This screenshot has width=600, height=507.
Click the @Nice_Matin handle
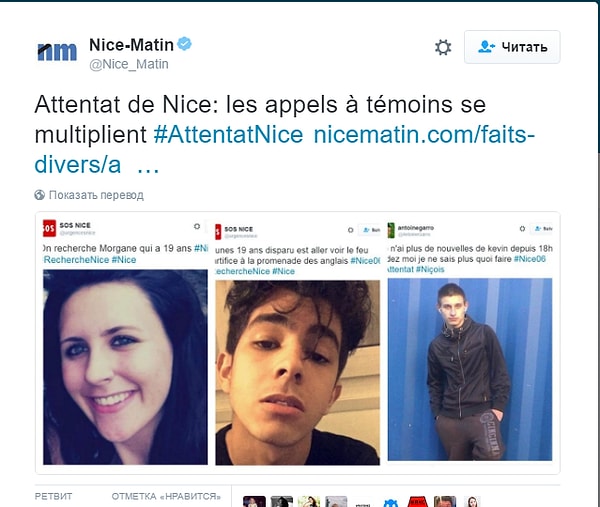pyautogui.click(x=129, y=64)
